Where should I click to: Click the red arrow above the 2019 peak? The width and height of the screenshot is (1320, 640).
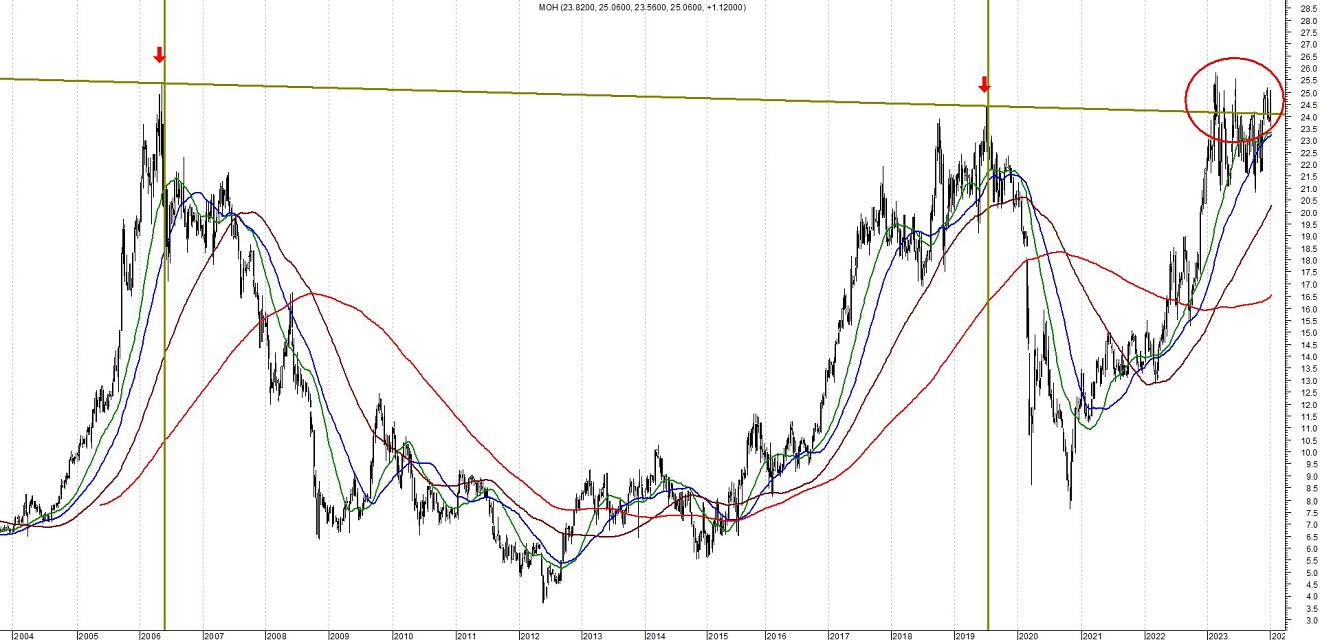984,84
